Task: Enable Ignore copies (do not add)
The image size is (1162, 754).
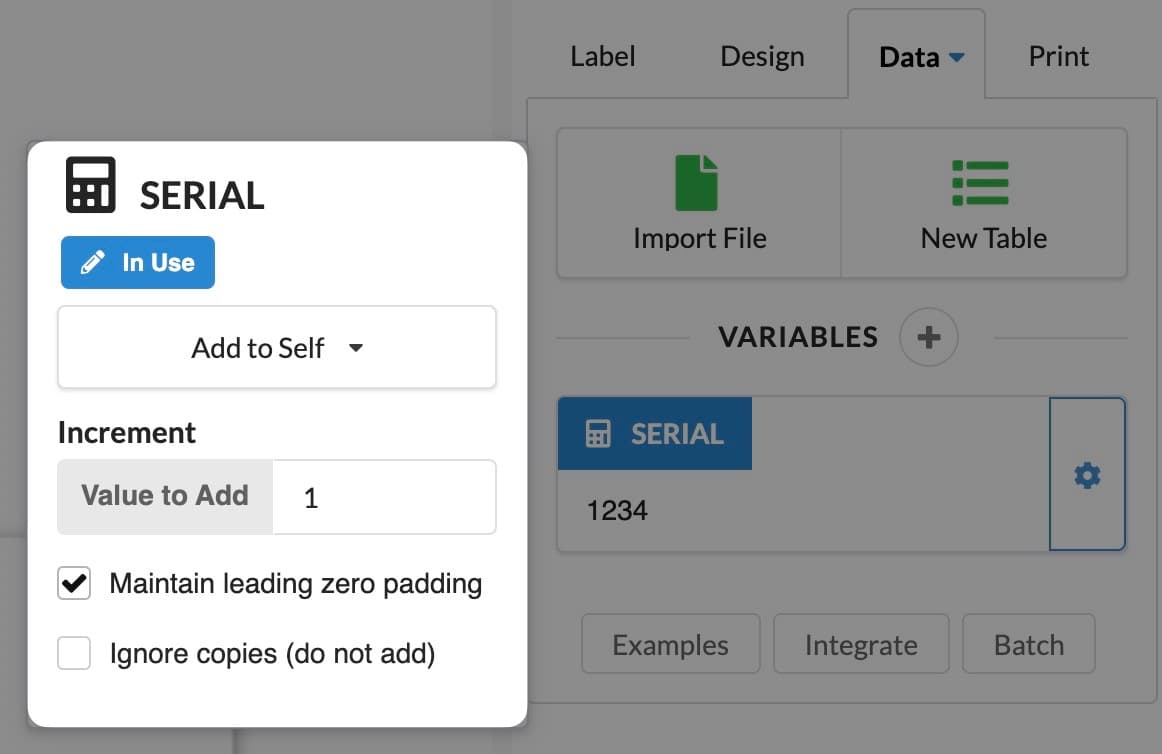Action: click(x=73, y=653)
